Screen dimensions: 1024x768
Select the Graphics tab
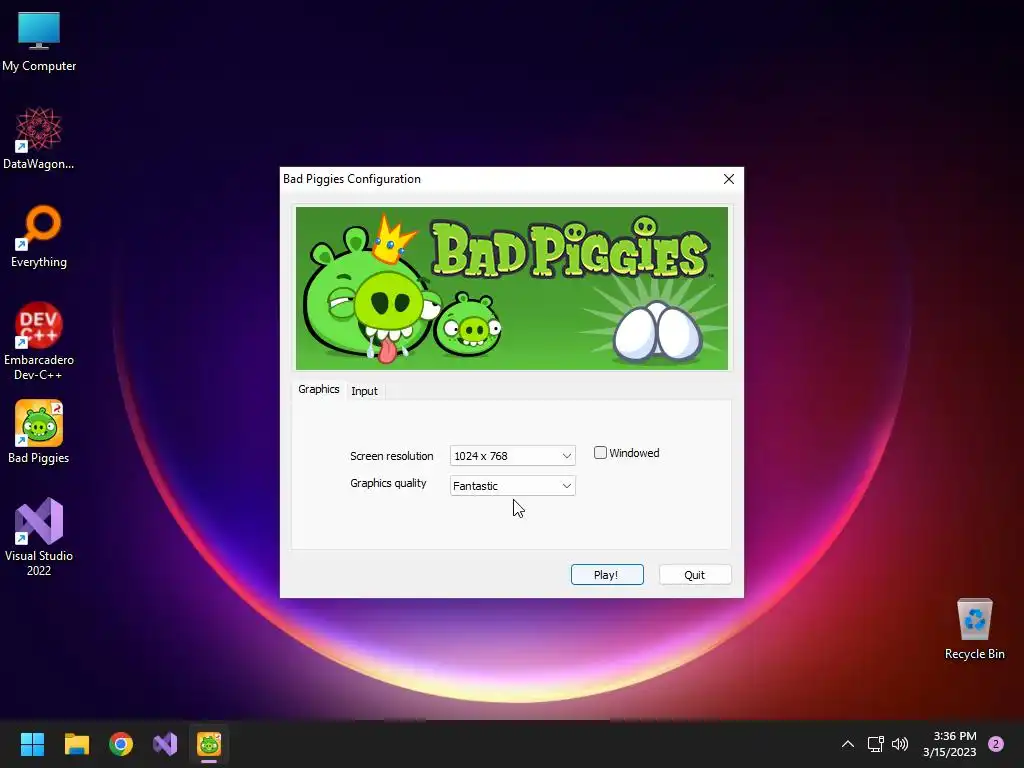click(319, 389)
